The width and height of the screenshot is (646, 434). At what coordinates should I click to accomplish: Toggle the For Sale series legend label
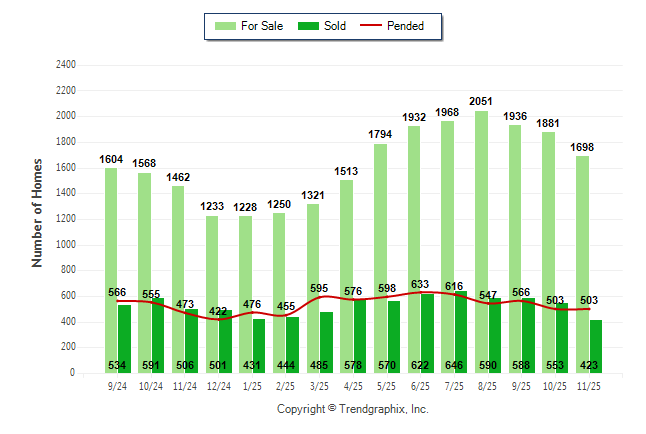click(x=262, y=26)
